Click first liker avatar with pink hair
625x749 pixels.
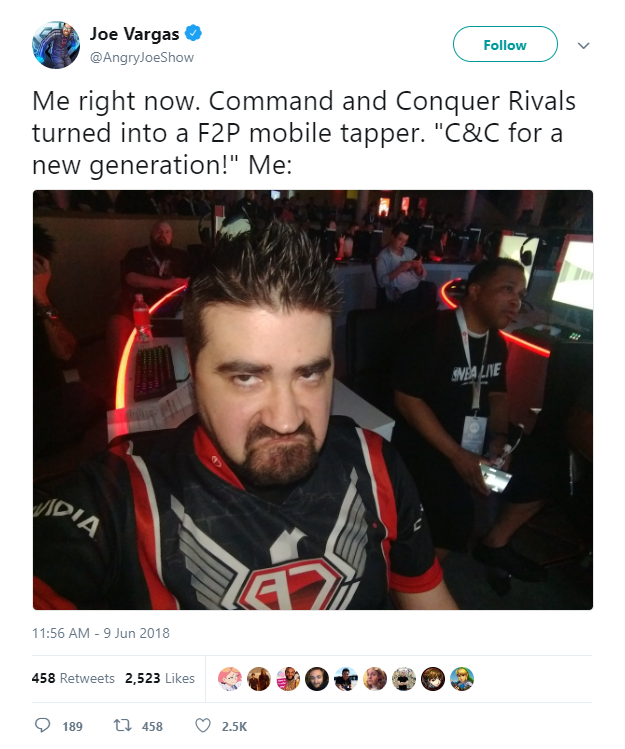coord(230,679)
